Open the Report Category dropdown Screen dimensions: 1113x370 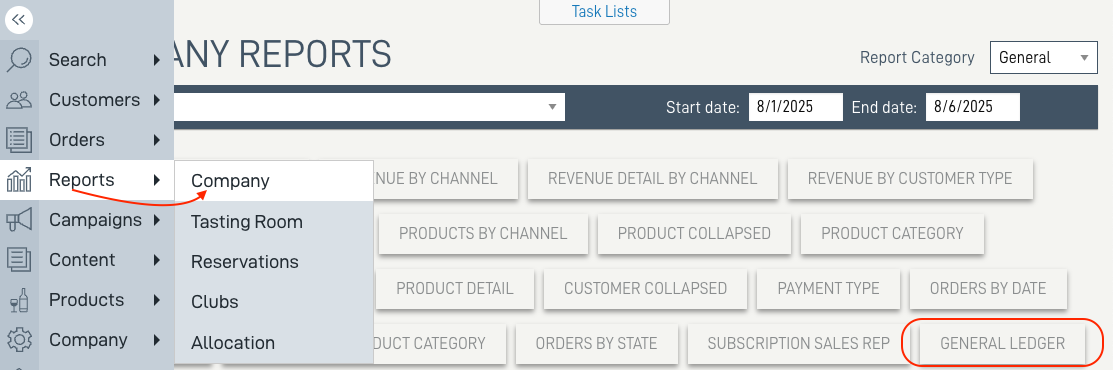pos(1044,58)
